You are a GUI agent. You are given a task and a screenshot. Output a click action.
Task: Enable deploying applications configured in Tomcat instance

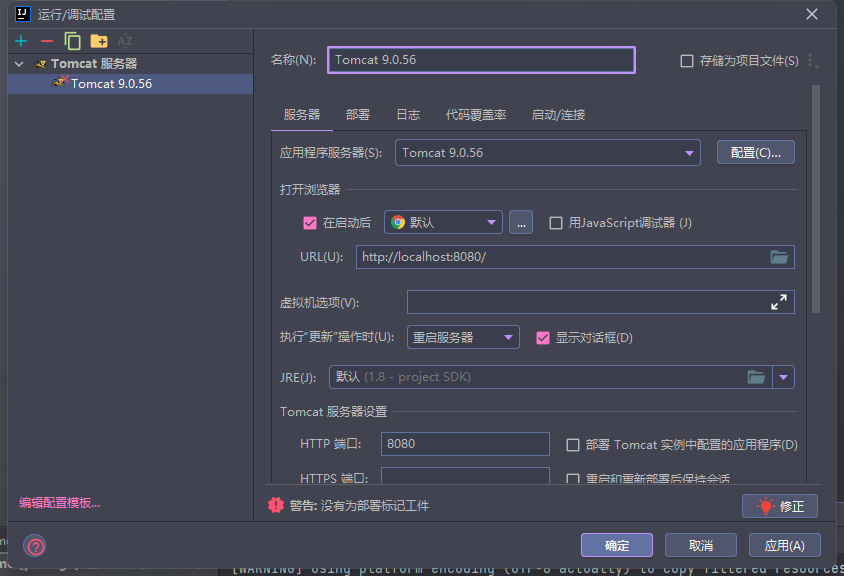(x=573, y=445)
